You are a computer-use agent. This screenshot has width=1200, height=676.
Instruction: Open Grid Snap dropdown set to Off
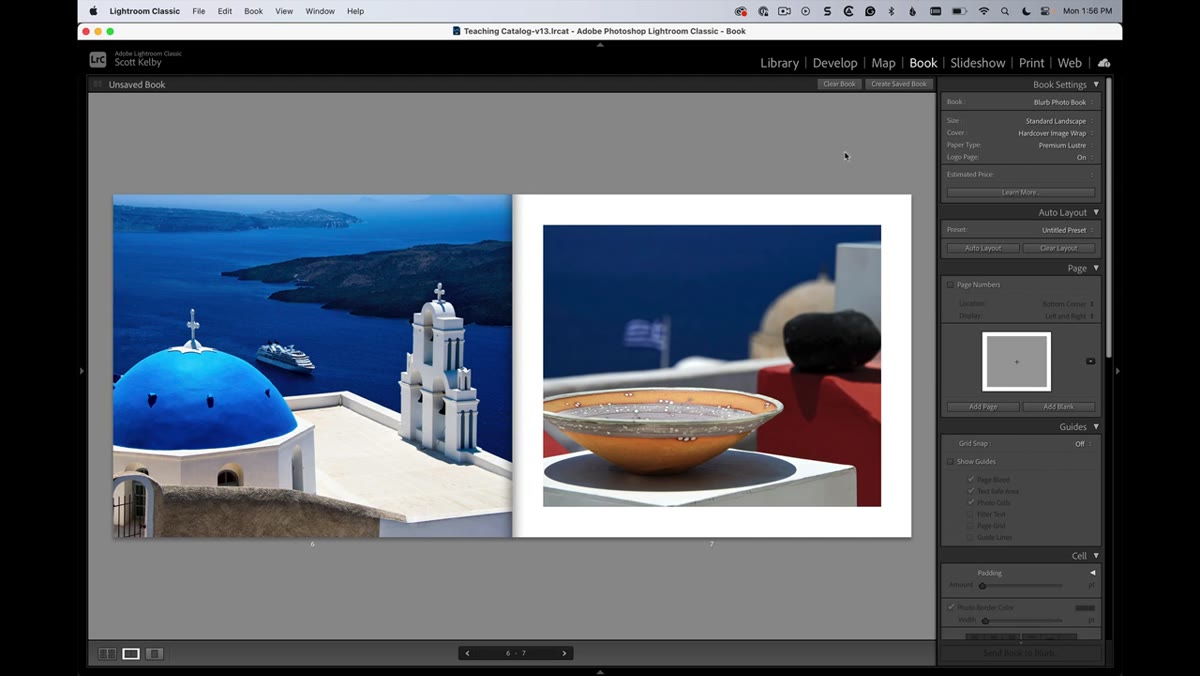coord(1083,444)
